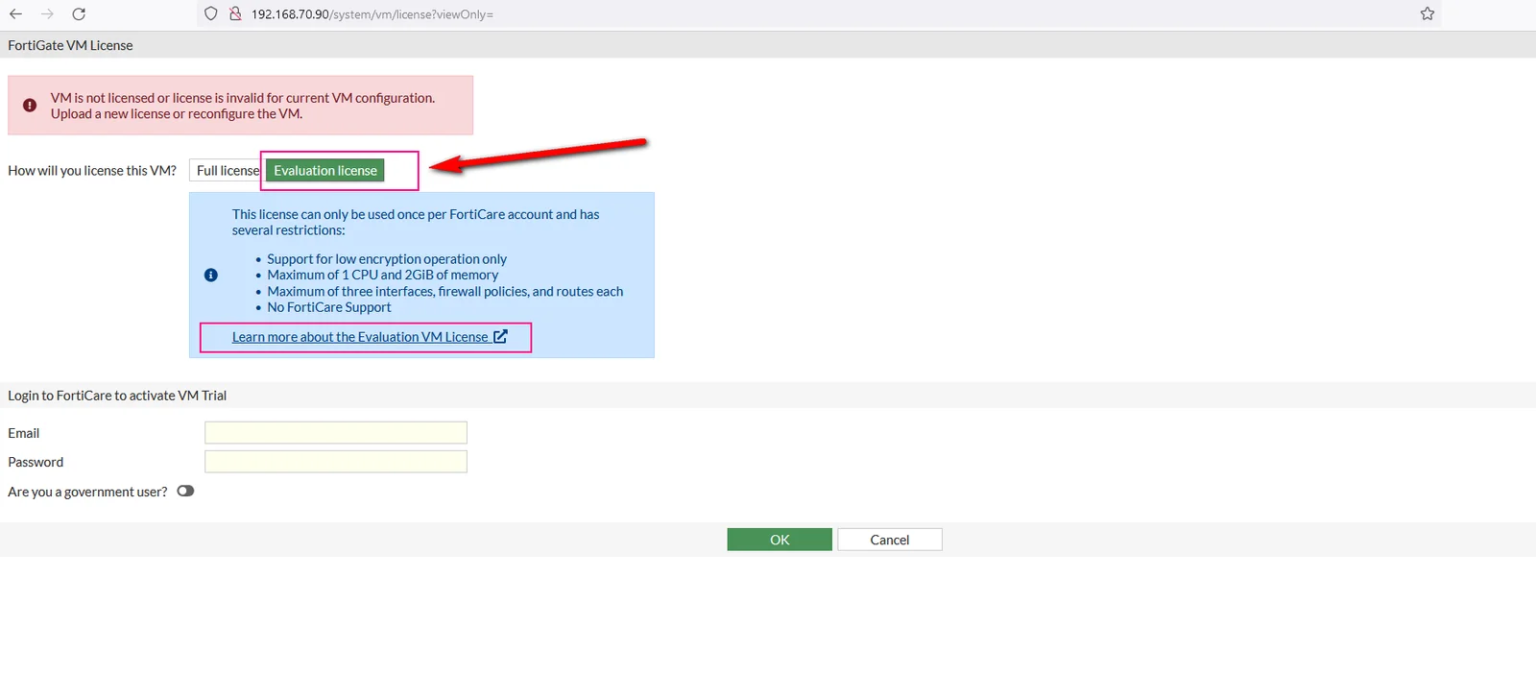Click the Email input field
This screenshot has width=1536, height=698.
tap(335, 432)
